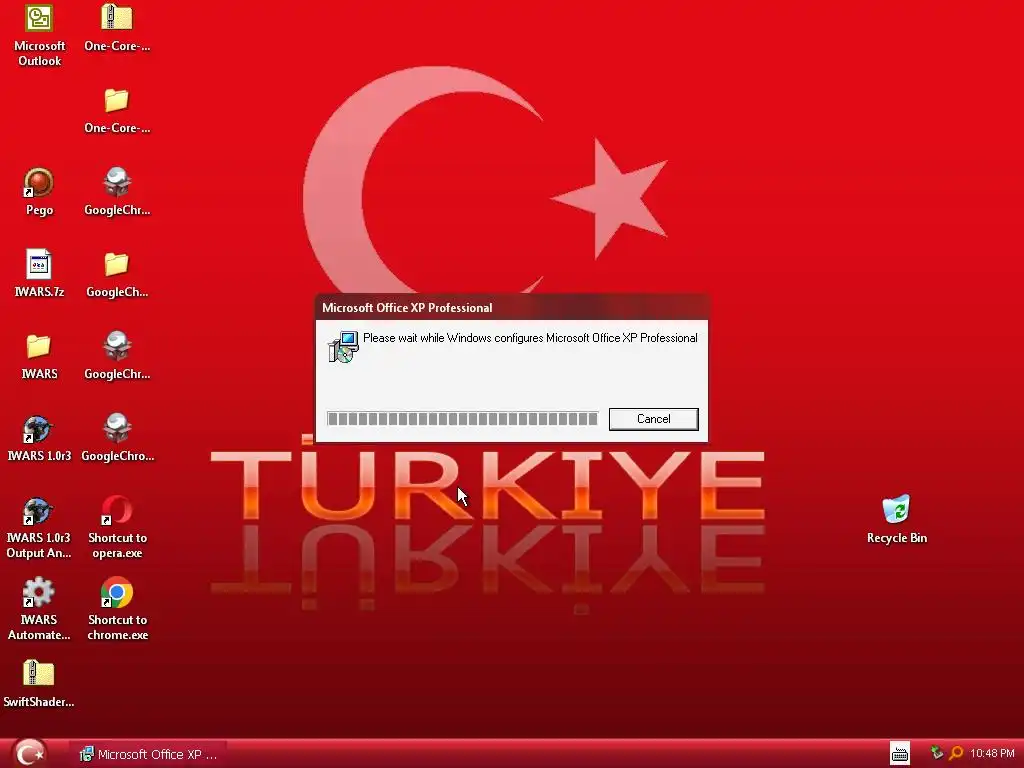Screen dimensions: 1024x768
Task: Click the Microsoft Office XP taskbar button
Action: [148, 754]
